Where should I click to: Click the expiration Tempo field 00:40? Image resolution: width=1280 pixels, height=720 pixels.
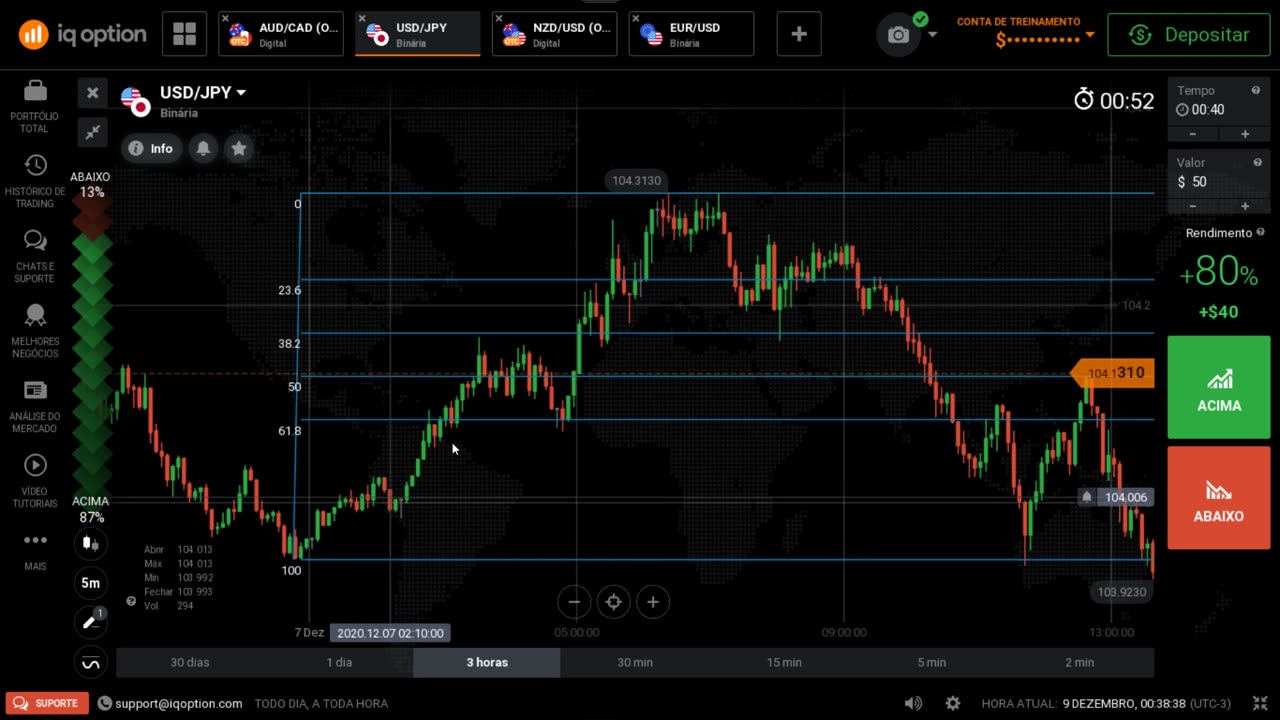1218,110
